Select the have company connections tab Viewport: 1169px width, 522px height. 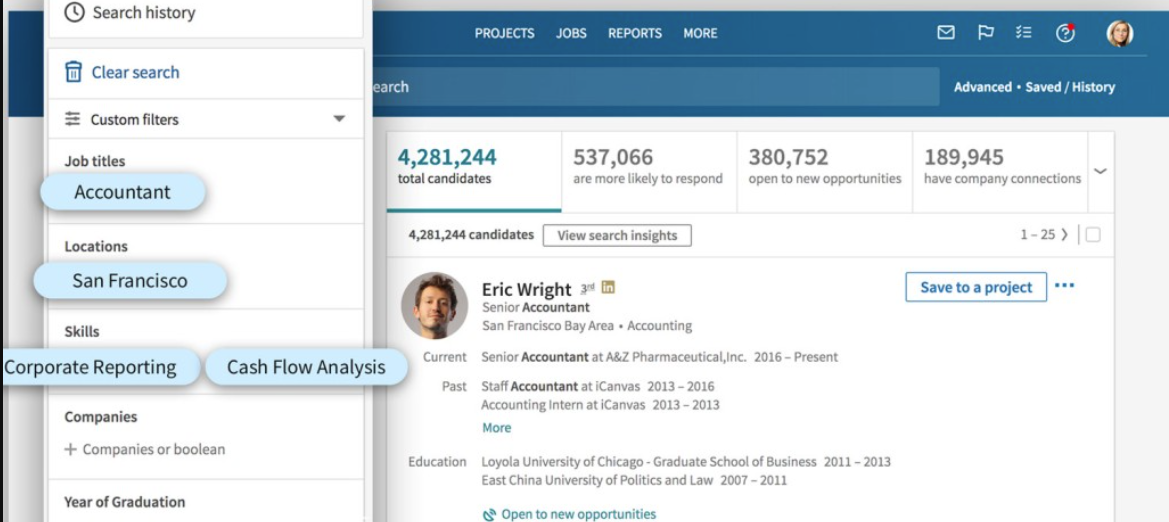(1001, 172)
